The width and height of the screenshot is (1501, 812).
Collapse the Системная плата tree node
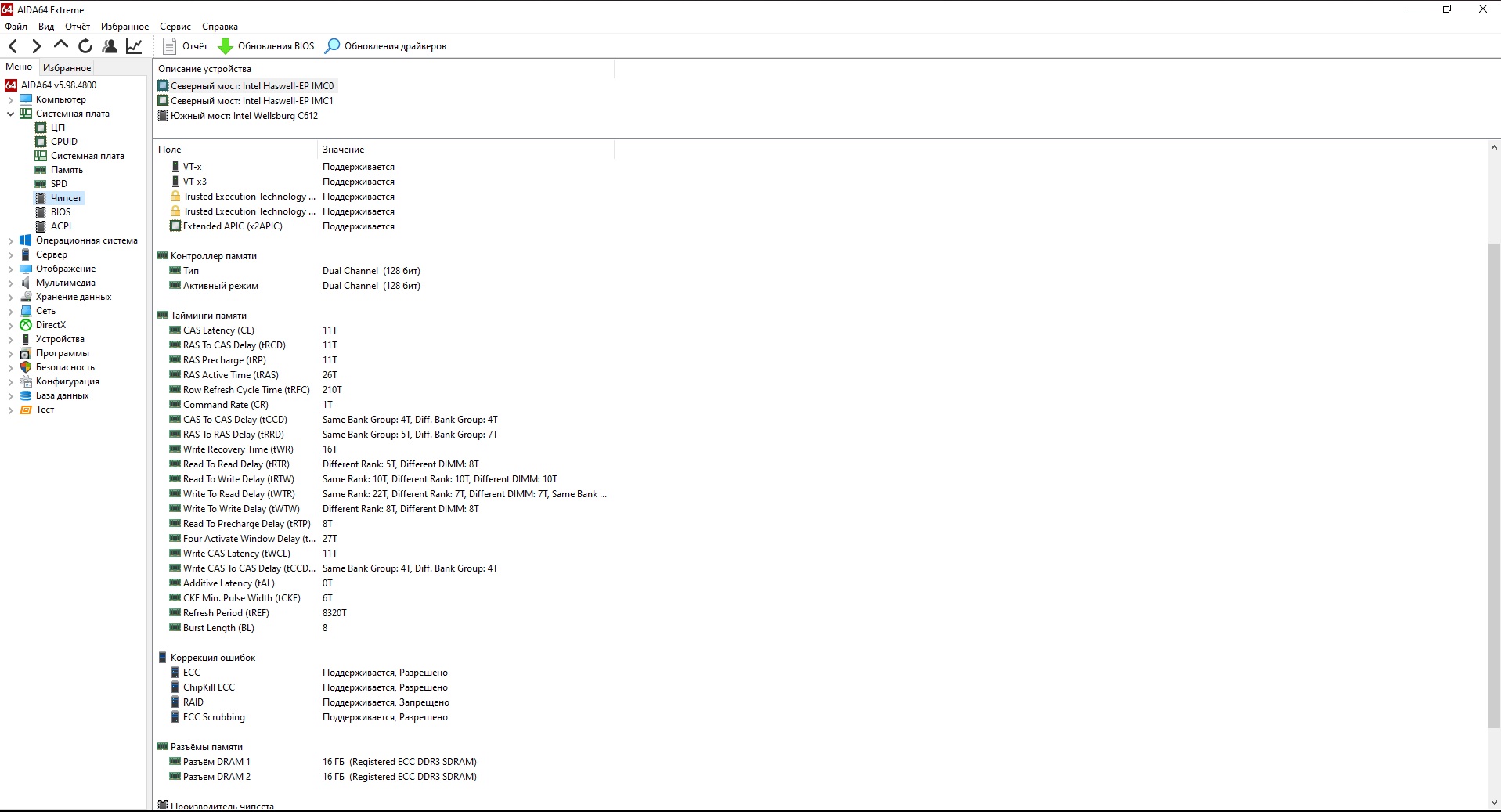pos(10,114)
